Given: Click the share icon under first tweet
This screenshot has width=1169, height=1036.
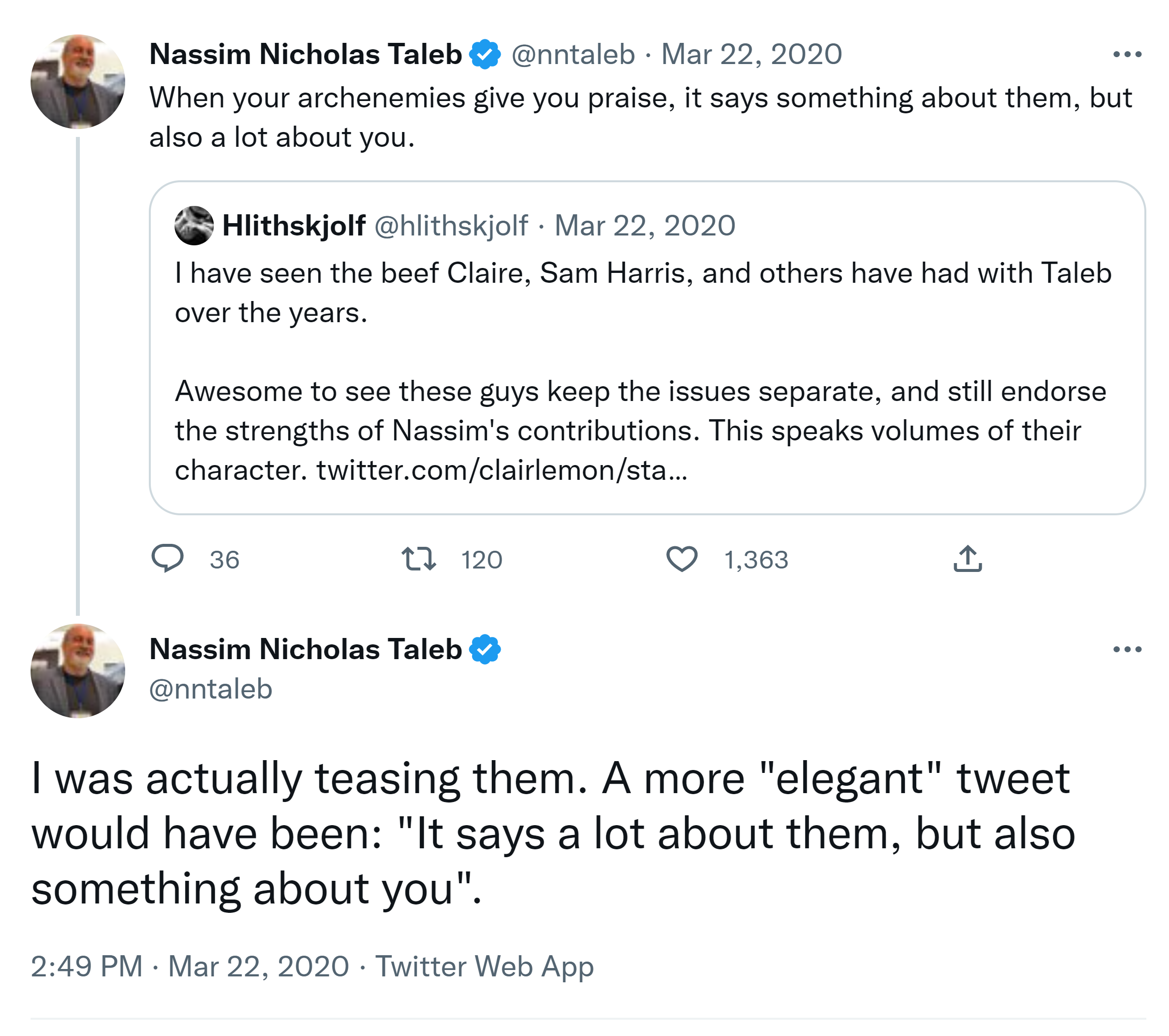Looking at the screenshot, I should (x=967, y=559).
